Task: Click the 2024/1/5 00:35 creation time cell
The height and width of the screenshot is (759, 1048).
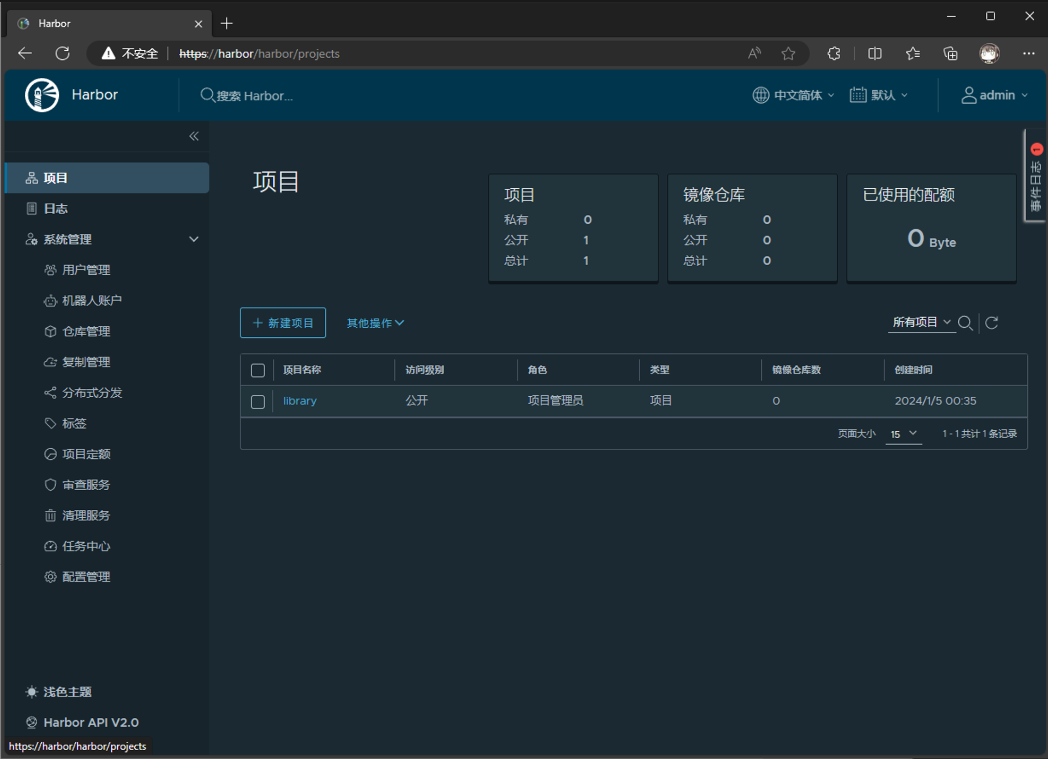Action: pyautogui.click(x=936, y=401)
